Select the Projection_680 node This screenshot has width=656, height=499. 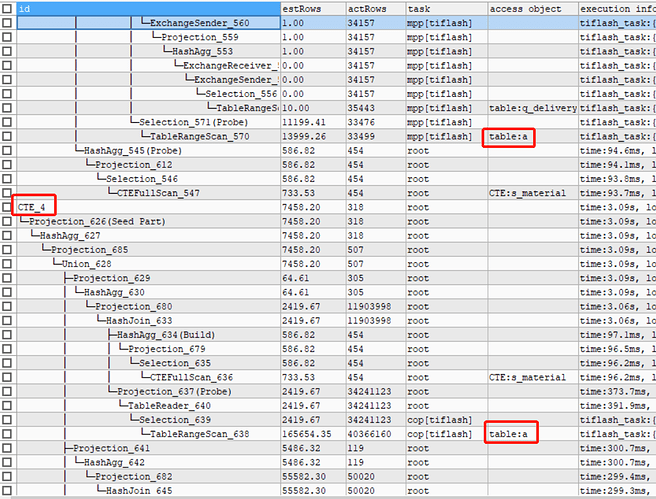(x=133, y=307)
